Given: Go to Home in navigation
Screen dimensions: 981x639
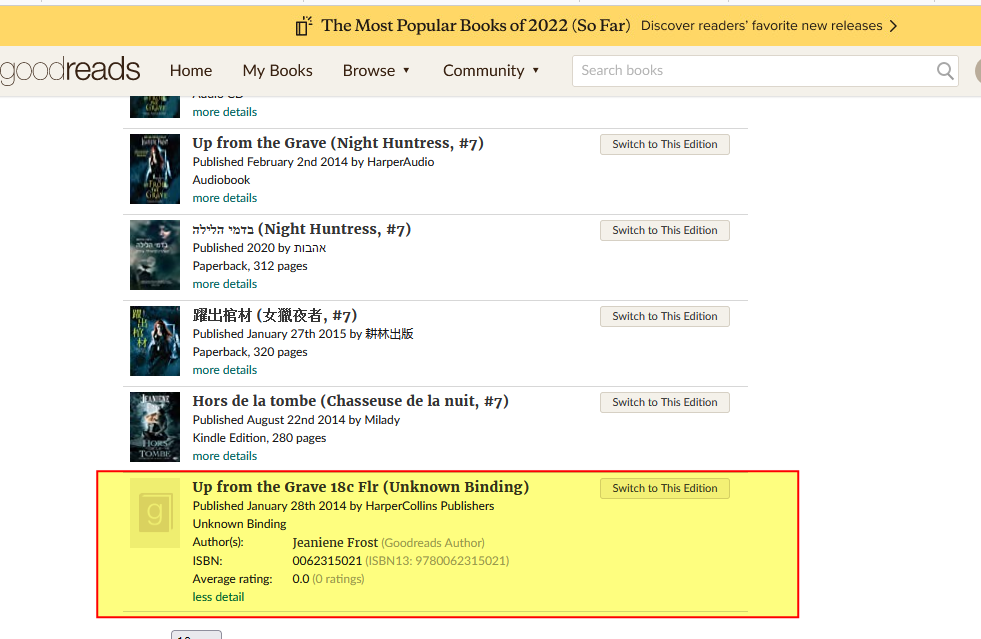Looking at the screenshot, I should (x=191, y=71).
